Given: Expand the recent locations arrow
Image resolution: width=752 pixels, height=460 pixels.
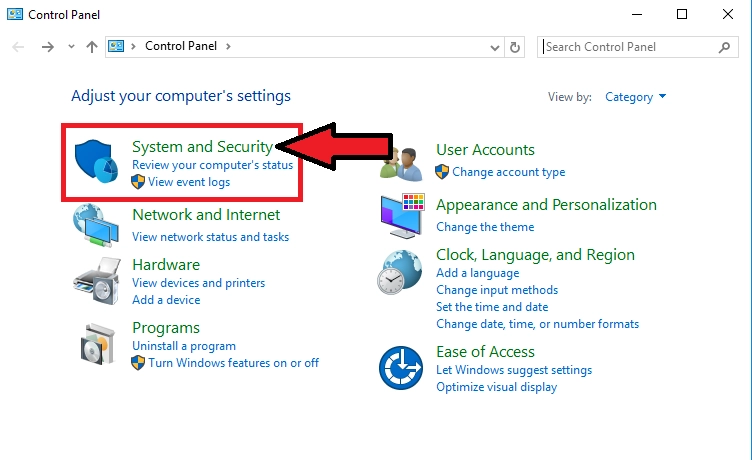Looking at the screenshot, I should click(71, 47).
